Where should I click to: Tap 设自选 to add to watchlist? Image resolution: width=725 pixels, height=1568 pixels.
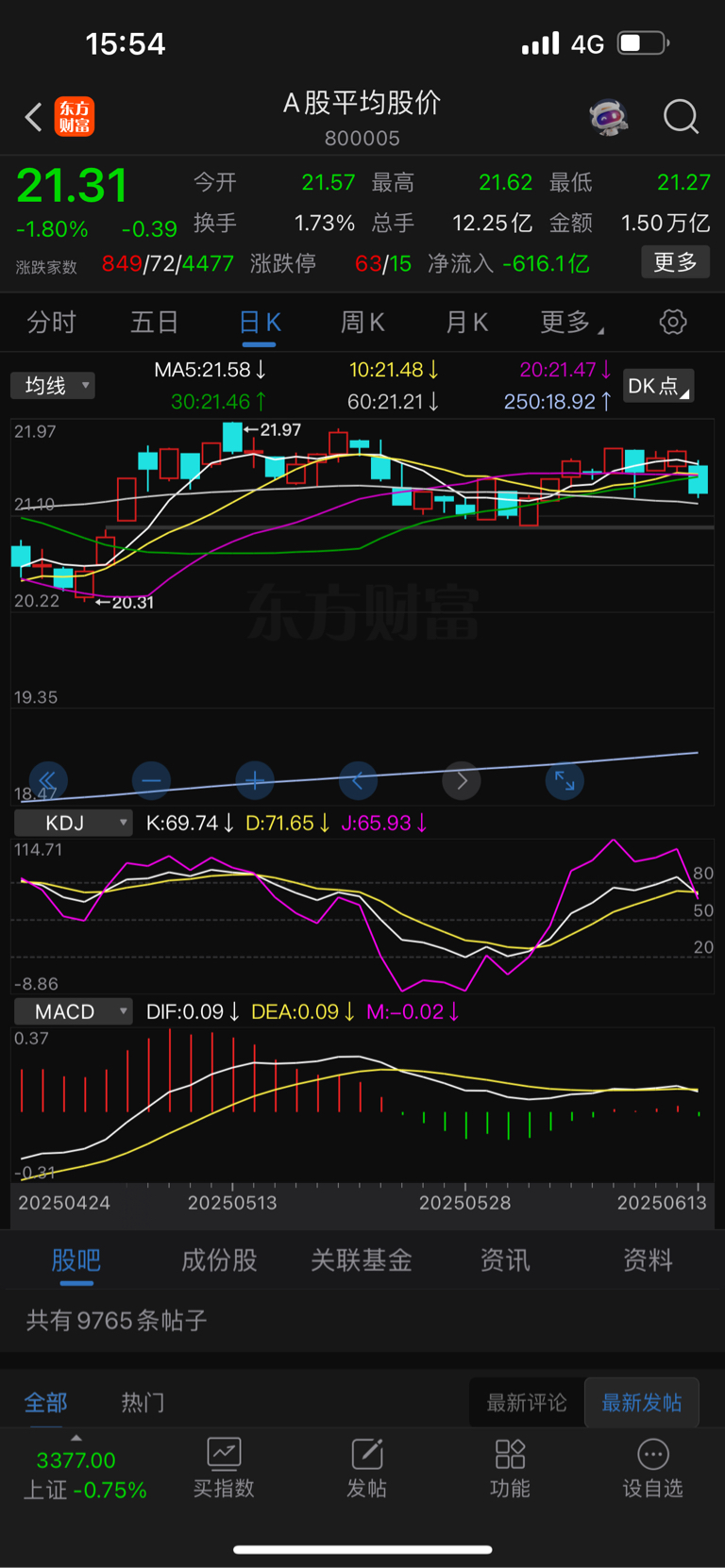[652, 1468]
